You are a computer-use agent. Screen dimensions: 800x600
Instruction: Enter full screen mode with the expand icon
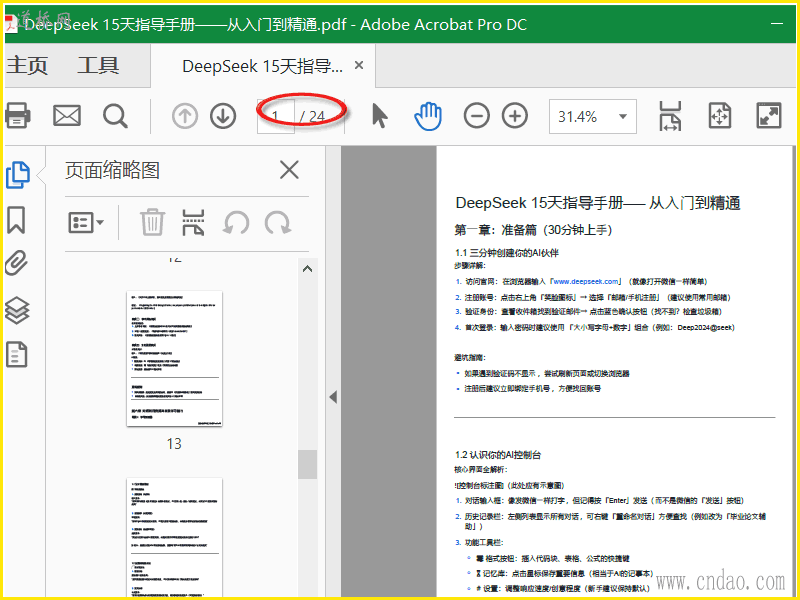click(768, 116)
